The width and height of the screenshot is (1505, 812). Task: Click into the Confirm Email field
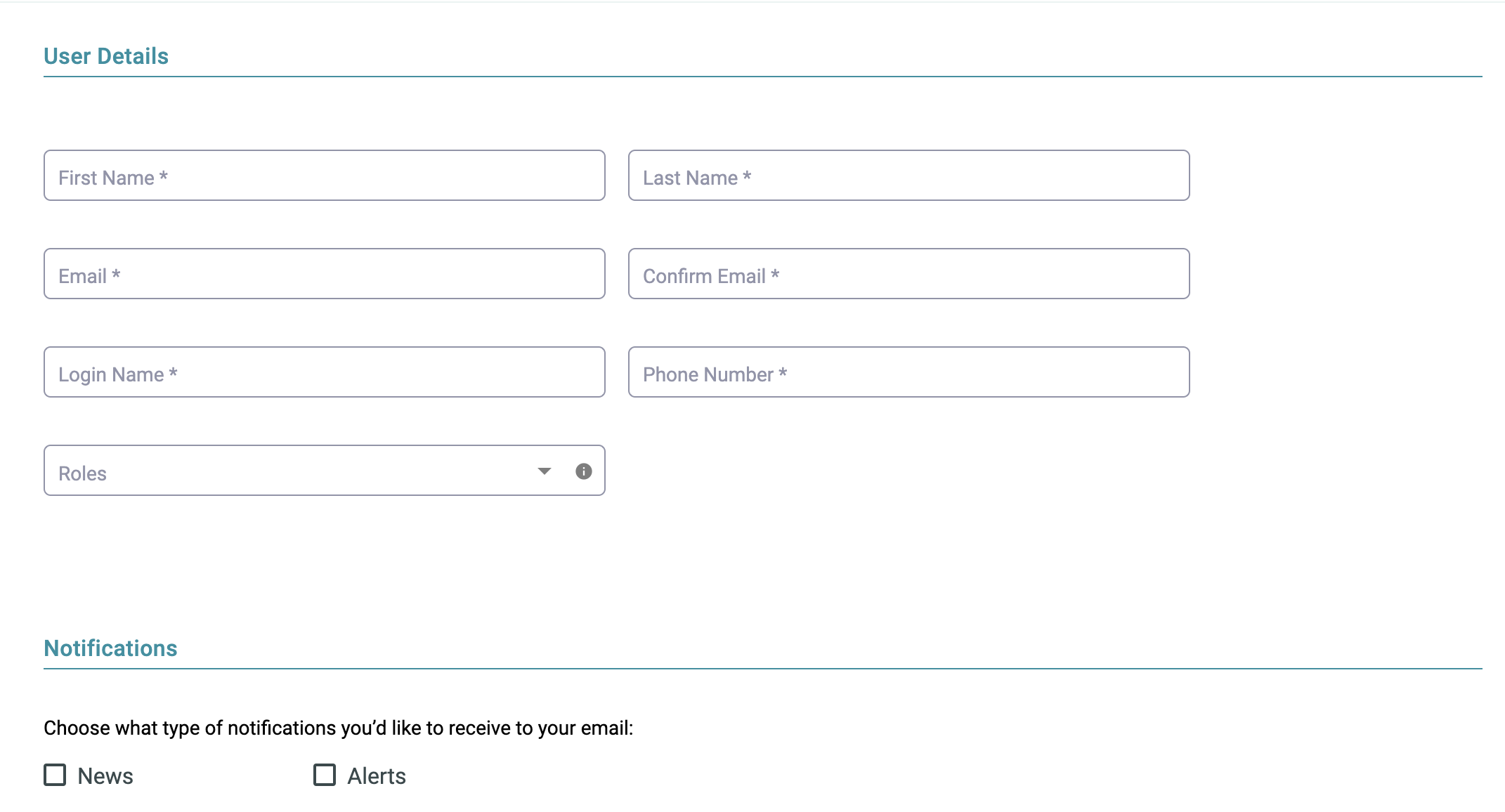tap(908, 274)
